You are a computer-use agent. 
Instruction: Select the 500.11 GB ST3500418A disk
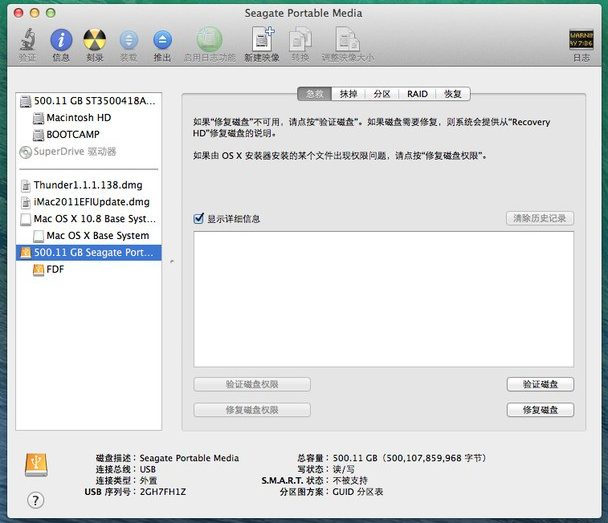(89, 101)
